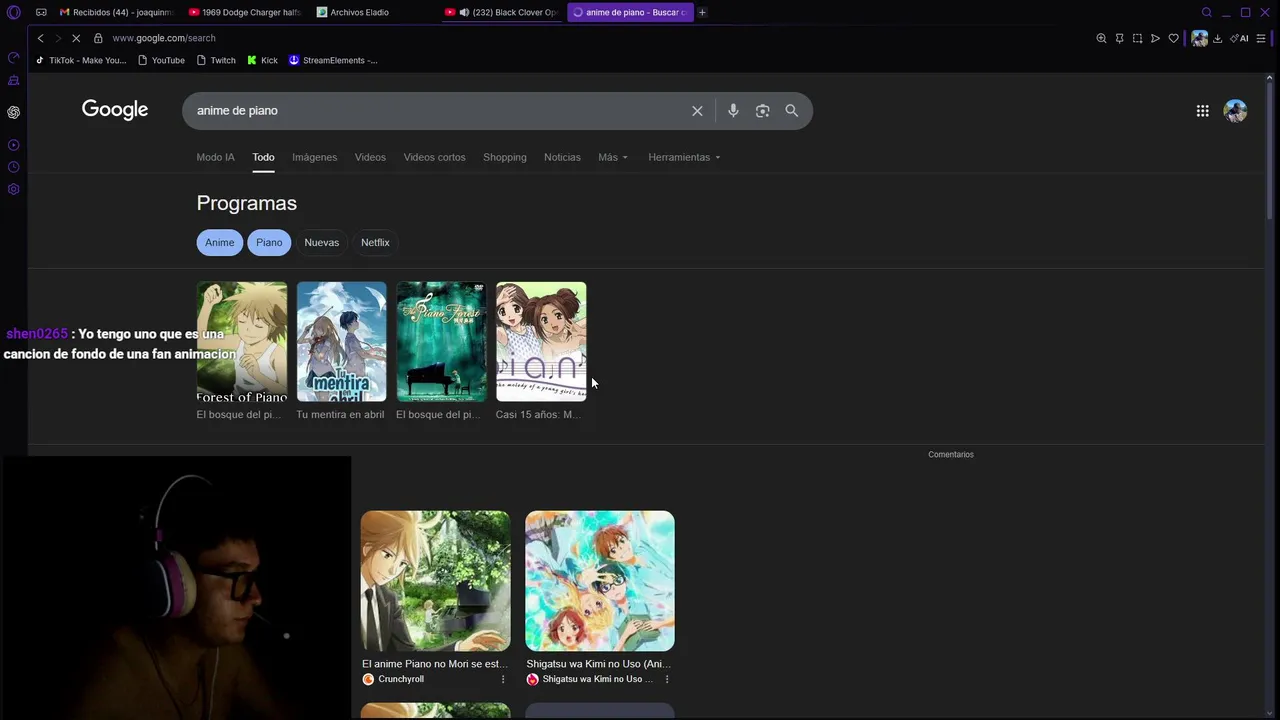The image size is (1280, 720).
Task: Search by image with camera lens icon
Action: pos(762,111)
